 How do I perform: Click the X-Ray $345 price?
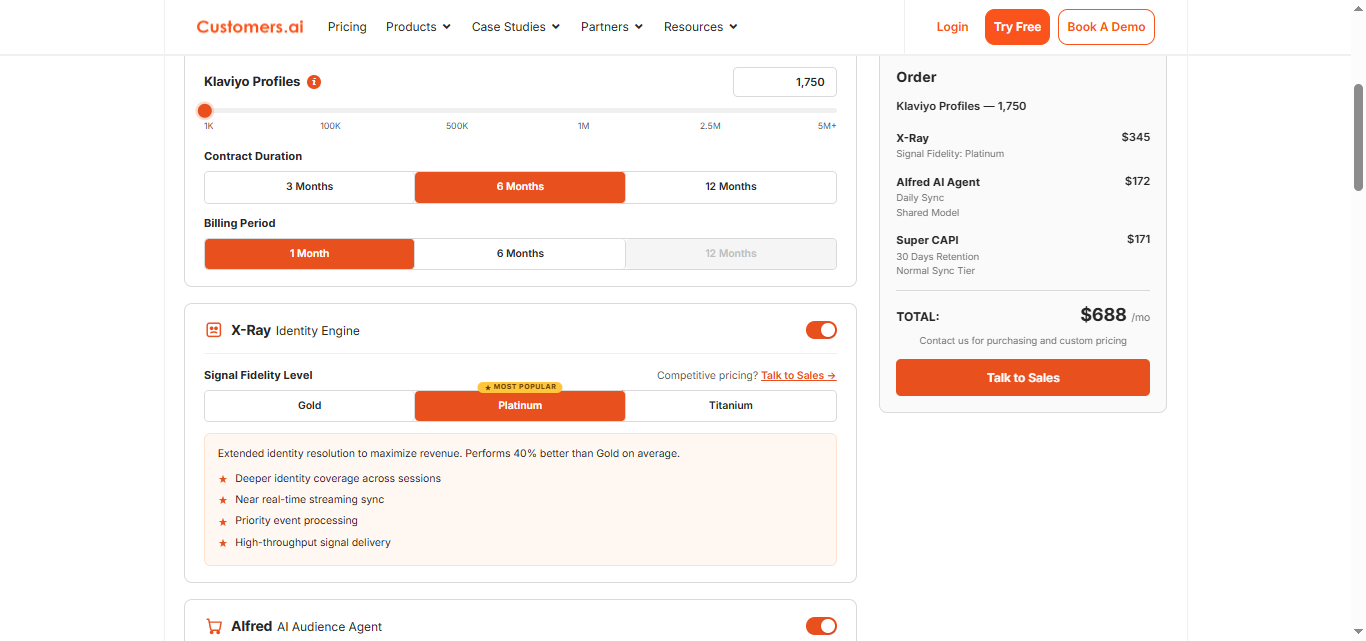pos(1136,138)
